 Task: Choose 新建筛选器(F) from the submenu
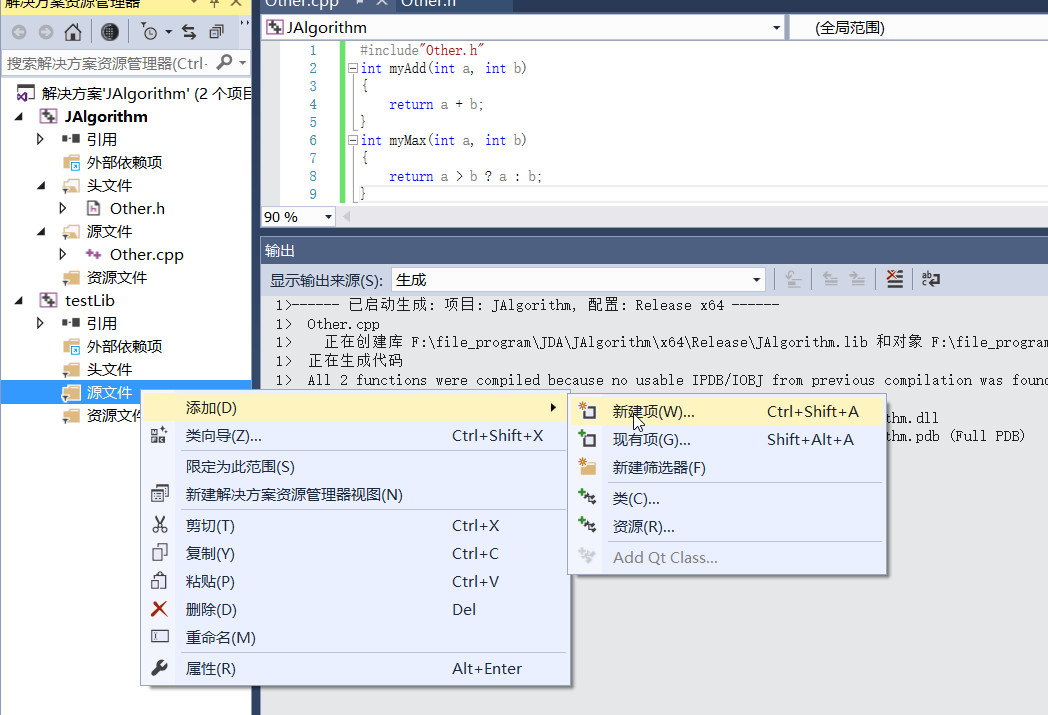727,468
